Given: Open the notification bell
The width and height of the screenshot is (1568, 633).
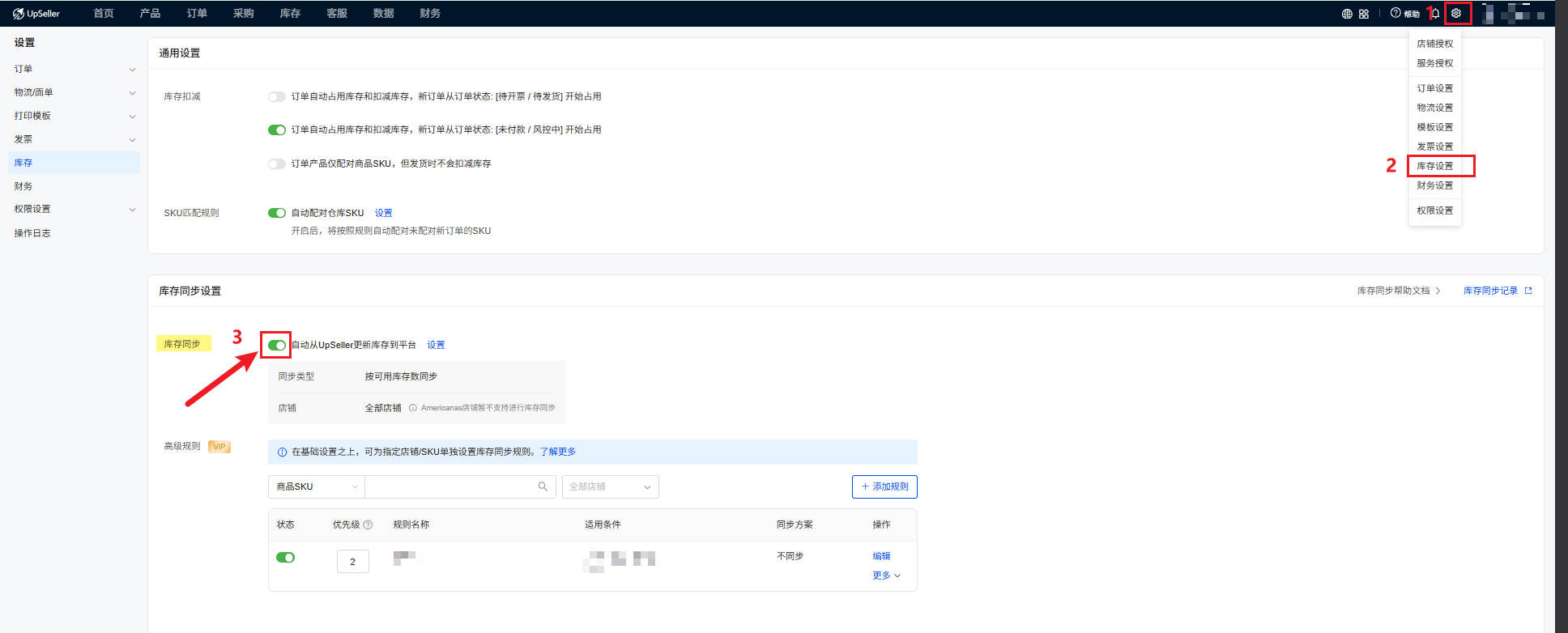Looking at the screenshot, I should pos(1435,14).
